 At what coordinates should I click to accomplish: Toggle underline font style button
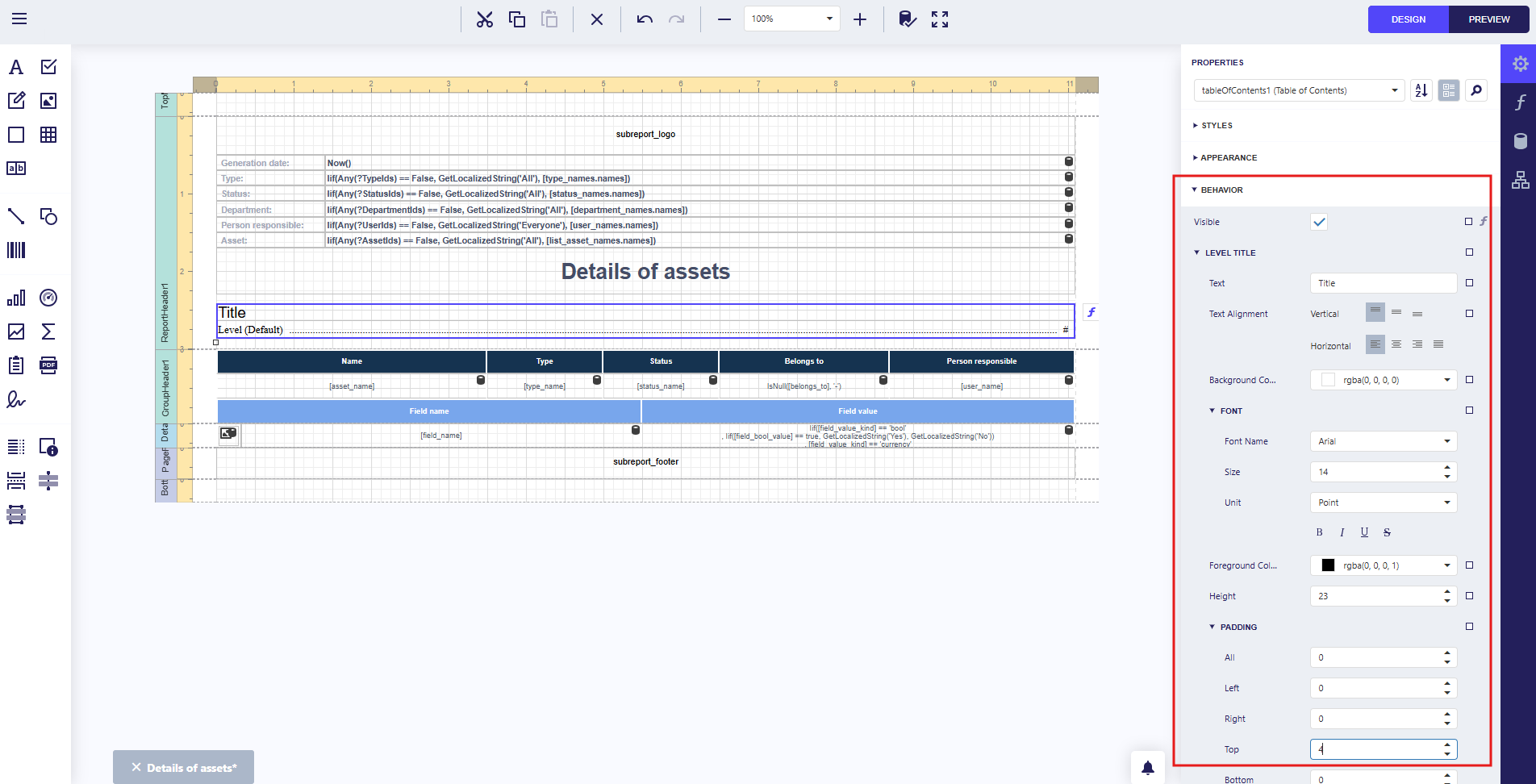point(1364,532)
